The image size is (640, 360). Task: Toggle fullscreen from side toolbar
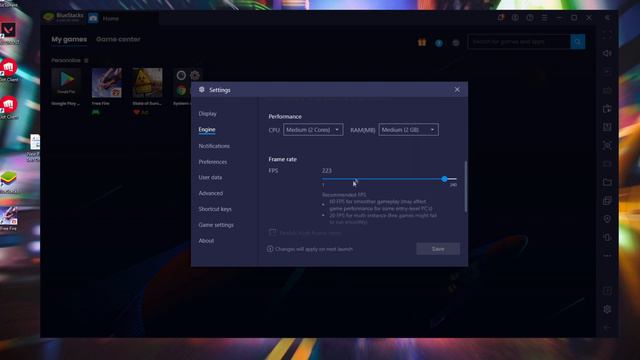607,35
